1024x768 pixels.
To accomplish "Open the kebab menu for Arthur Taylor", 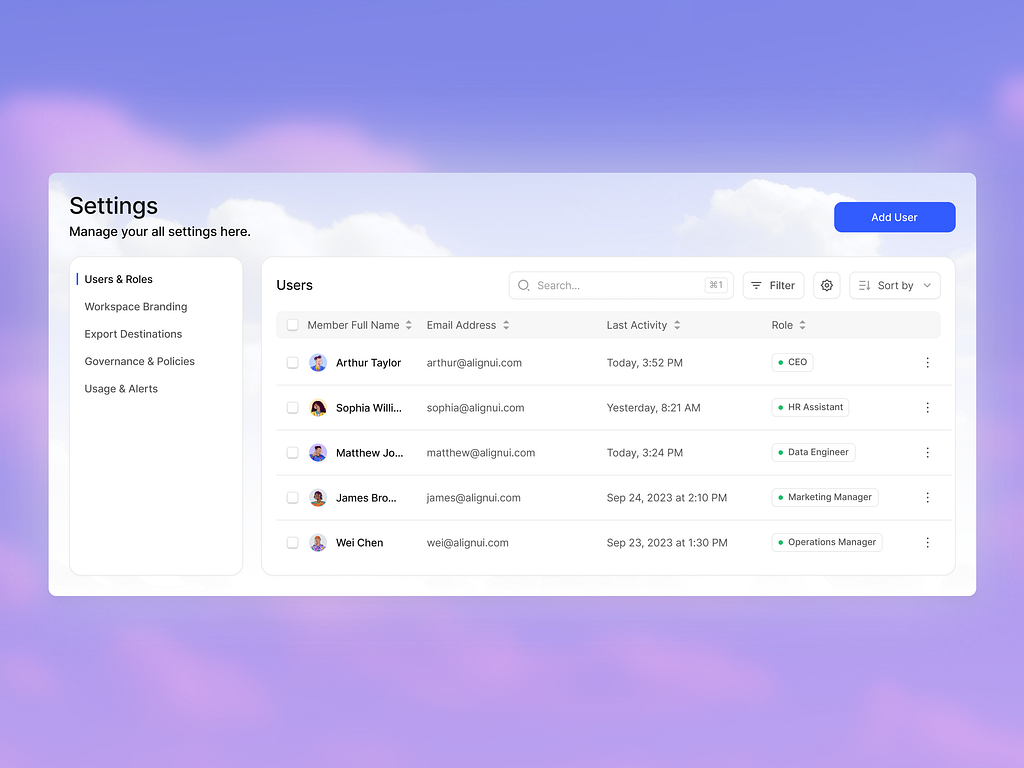I will 927,363.
